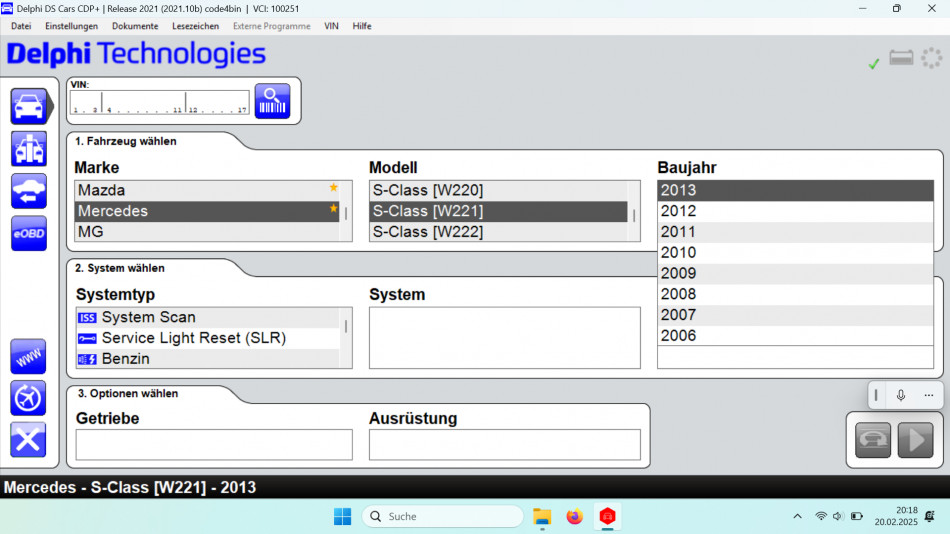The image size is (950, 534).
Task: Select Mercedes in the Marke list
Action: coord(207,211)
